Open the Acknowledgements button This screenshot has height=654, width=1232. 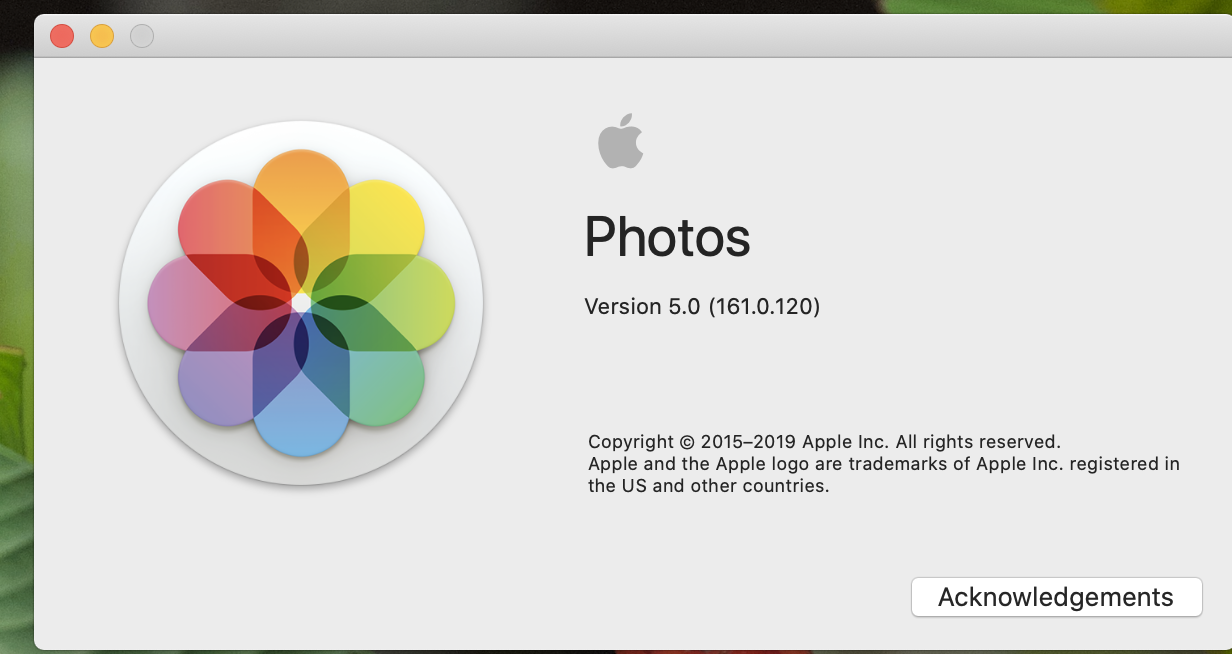1056,597
